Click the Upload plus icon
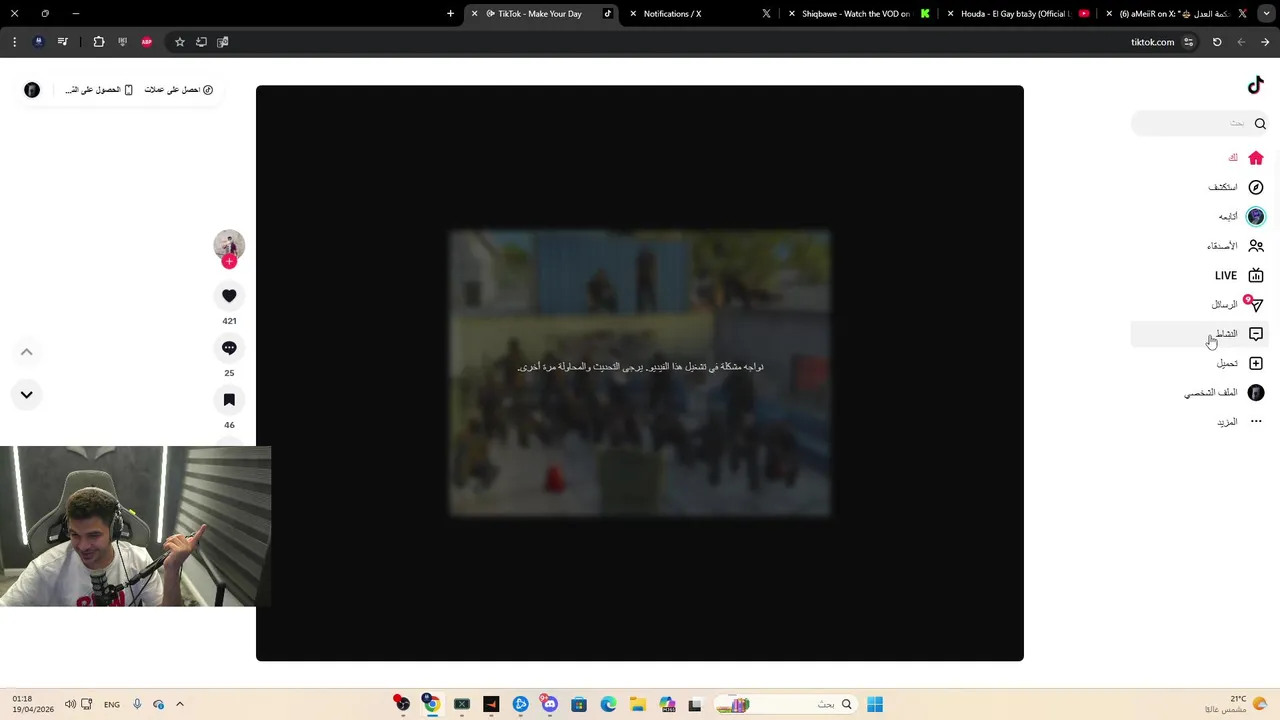Image resolution: width=1280 pixels, height=720 pixels. 1256,363
